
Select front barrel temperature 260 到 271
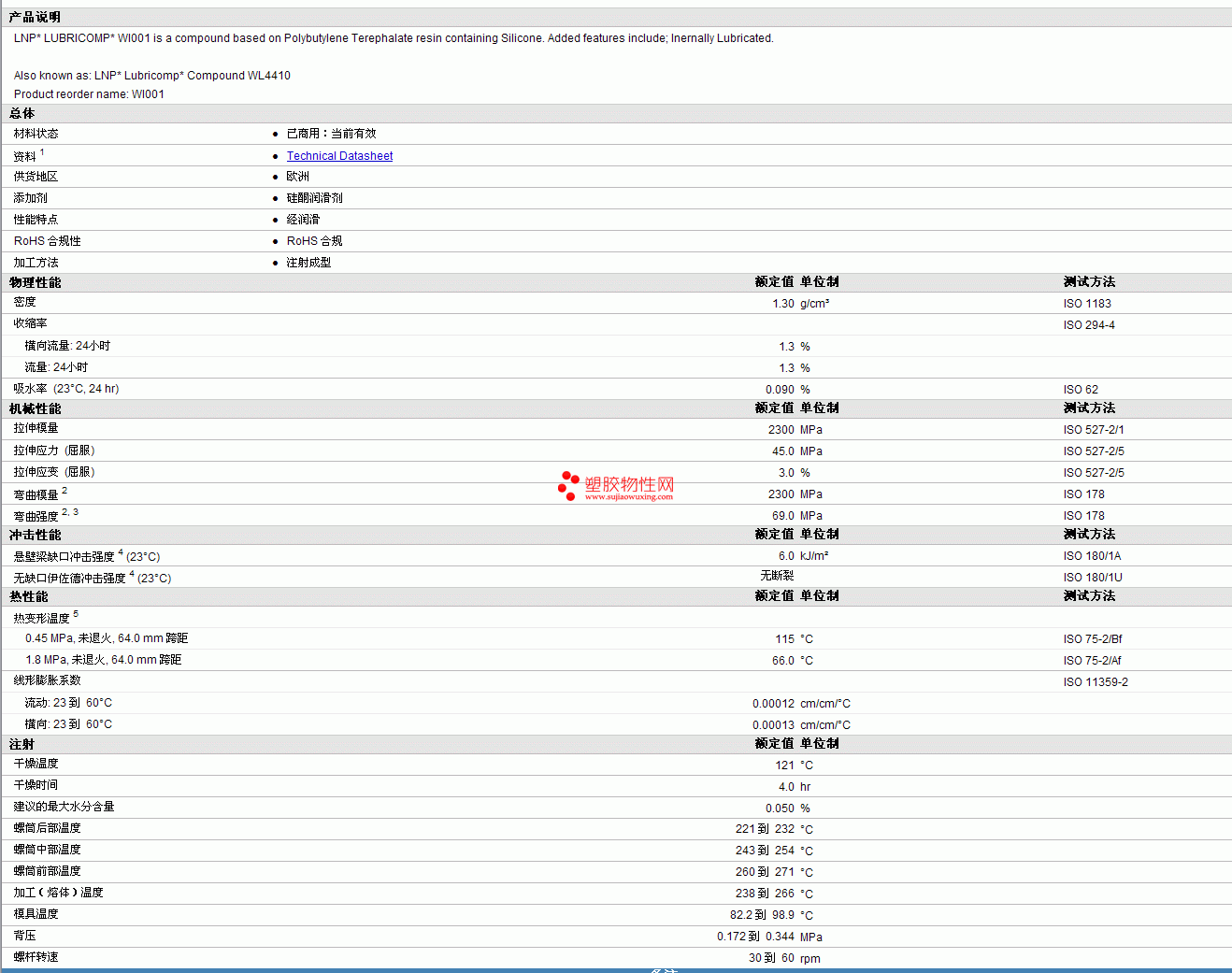765,872
